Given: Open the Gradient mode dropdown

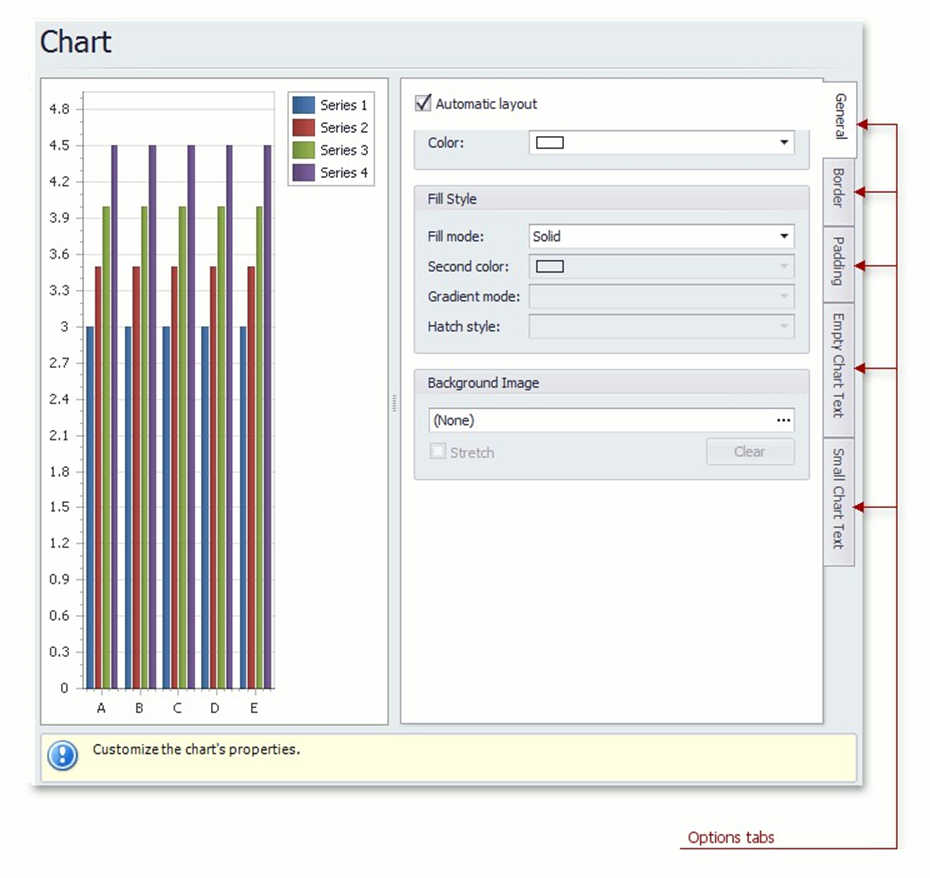Looking at the screenshot, I should pos(784,296).
